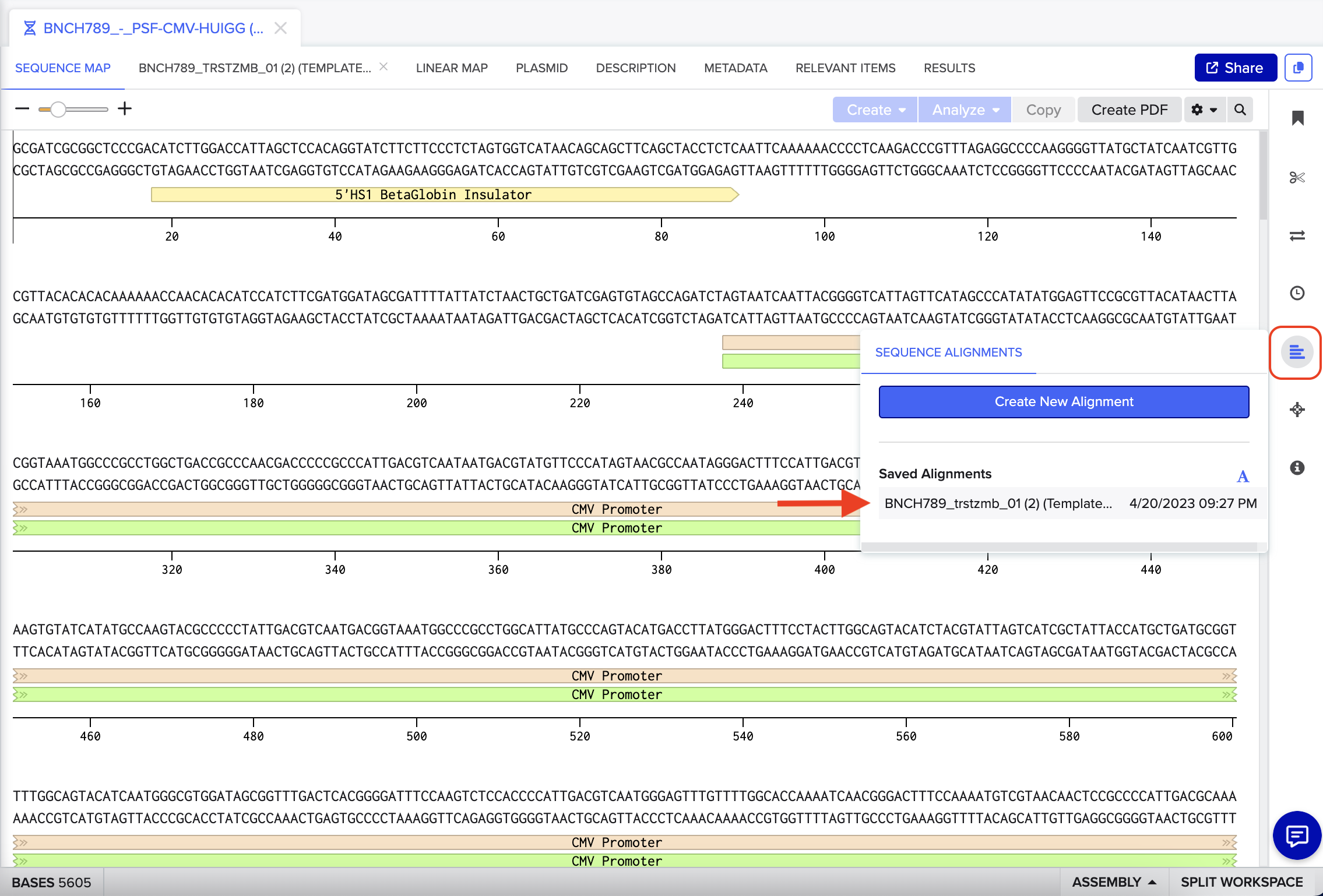The width and height of the screenshot is (1323, 896).
Task: Expand the Create dropdown
Action: click(x=875, y=110)
